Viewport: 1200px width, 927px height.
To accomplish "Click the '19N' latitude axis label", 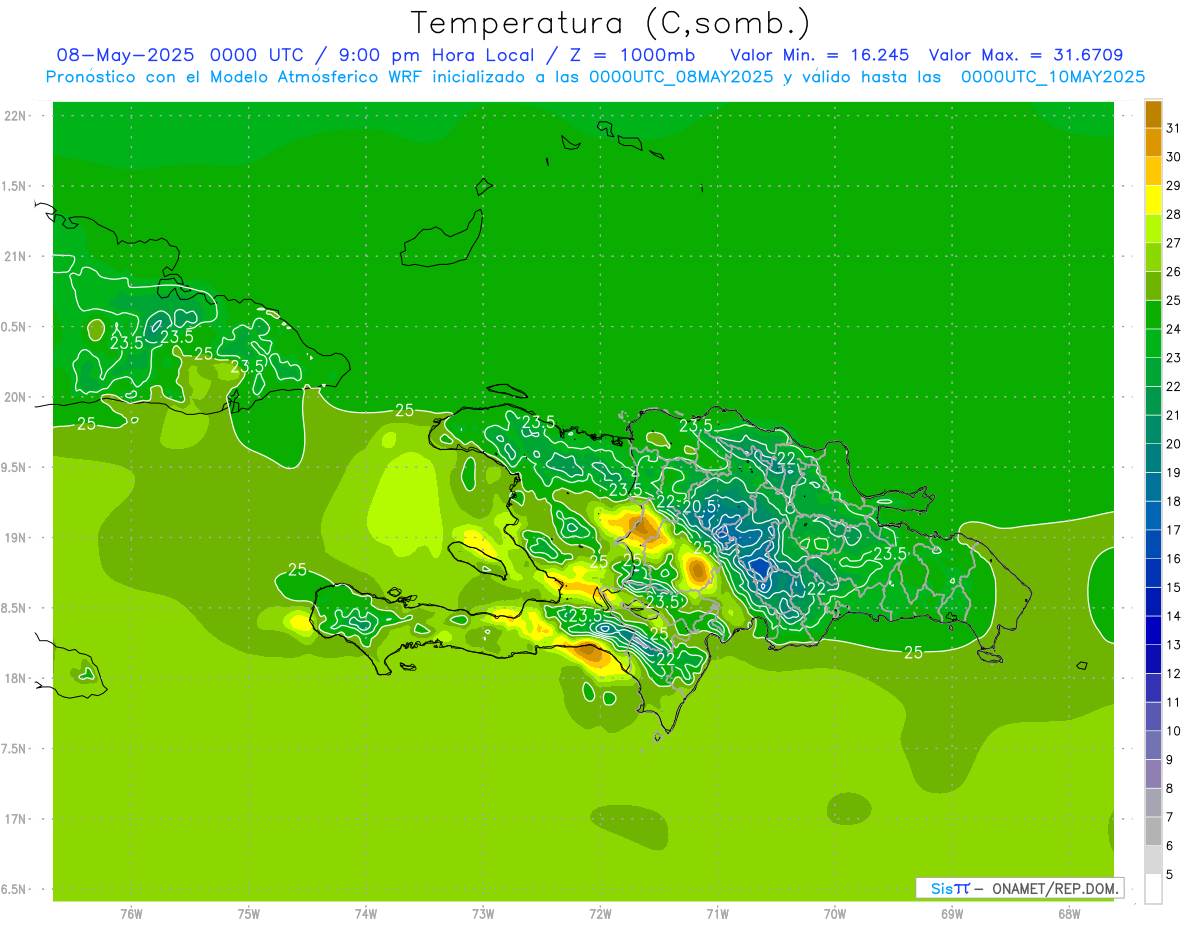I will pos(17,538).
